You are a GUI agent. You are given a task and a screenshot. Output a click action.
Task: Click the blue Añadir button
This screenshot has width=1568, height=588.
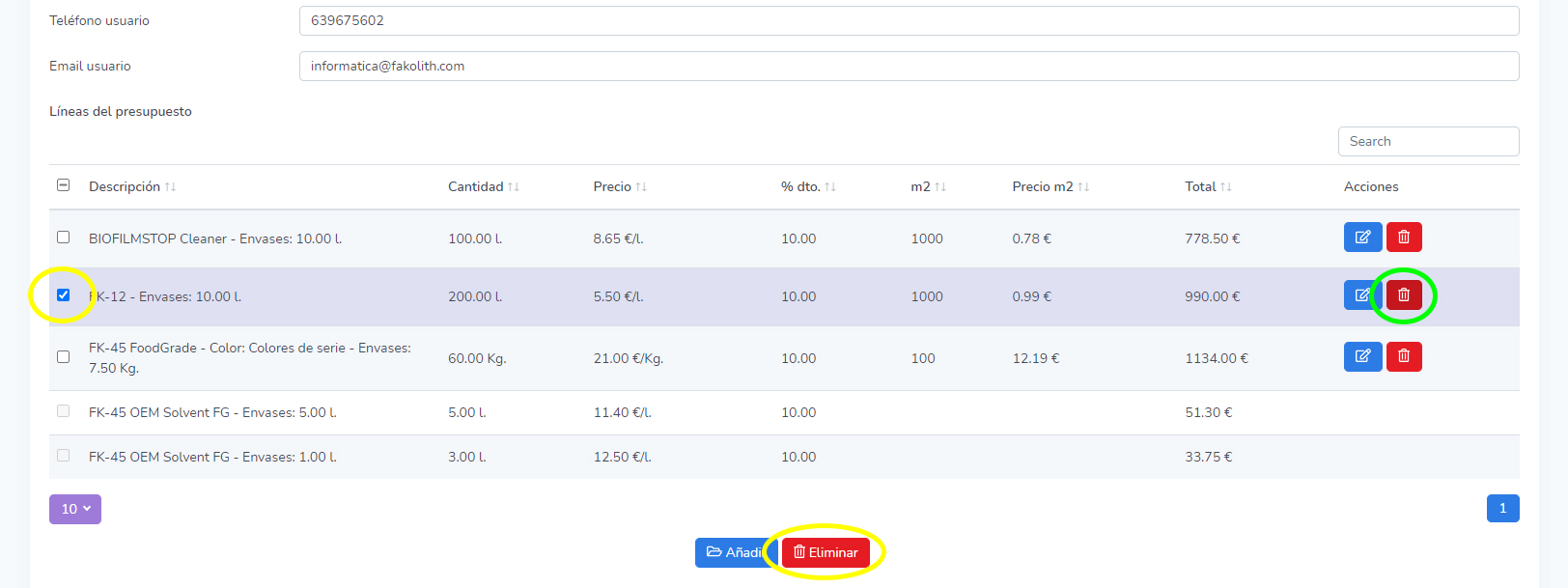732,552
